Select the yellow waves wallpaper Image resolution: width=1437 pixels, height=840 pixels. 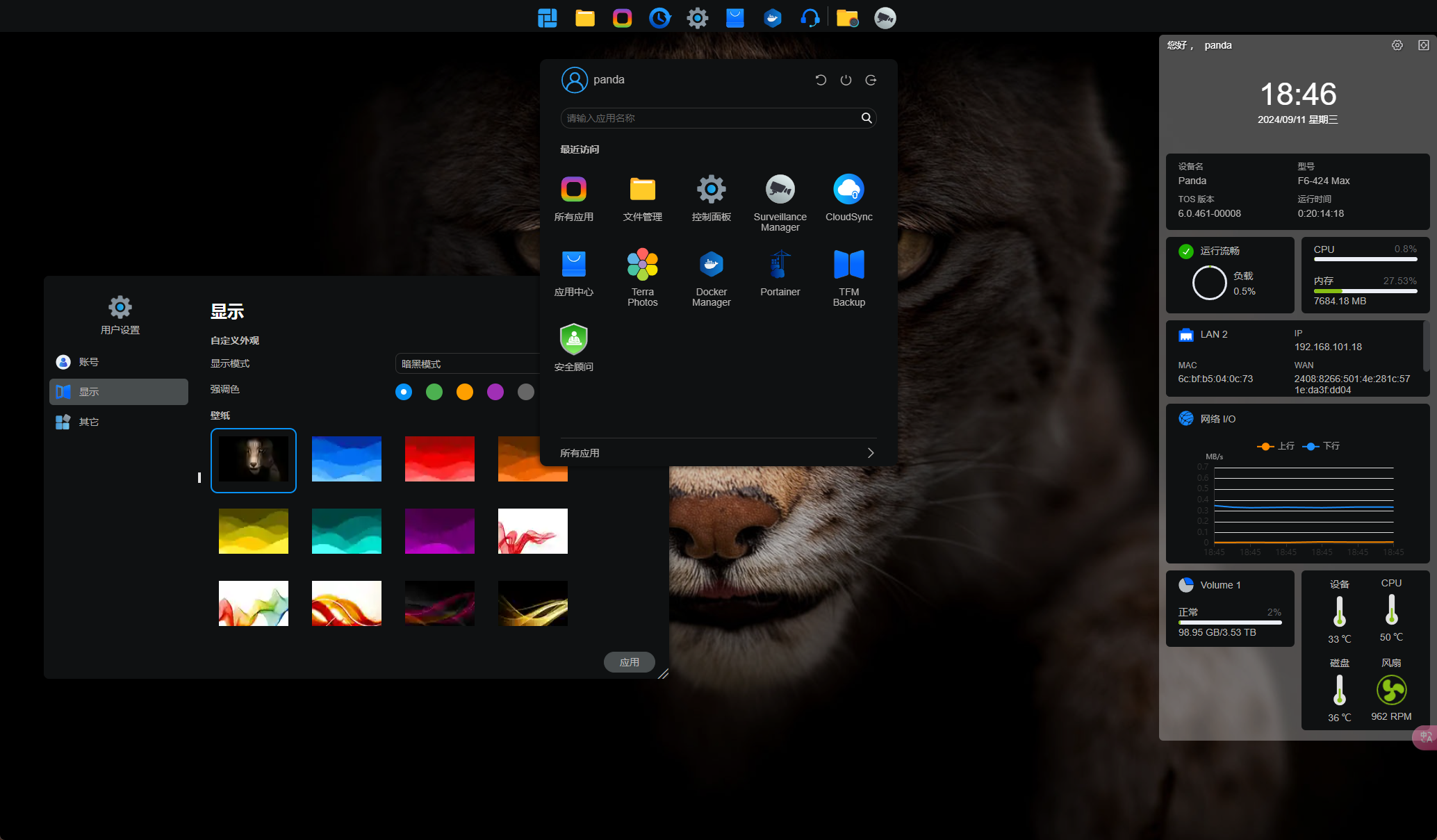pyautogui.click(x=254, y=532)
